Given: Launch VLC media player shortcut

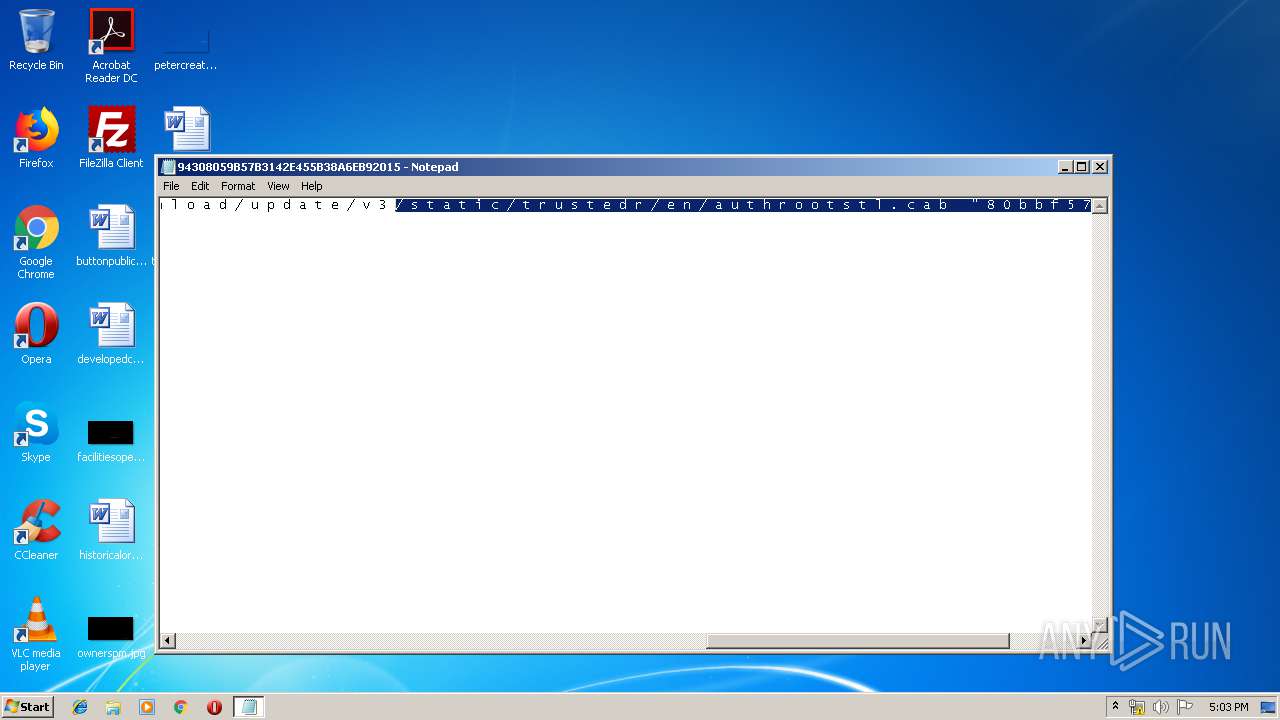Looking at the screenshot, I should click(36, 635).
